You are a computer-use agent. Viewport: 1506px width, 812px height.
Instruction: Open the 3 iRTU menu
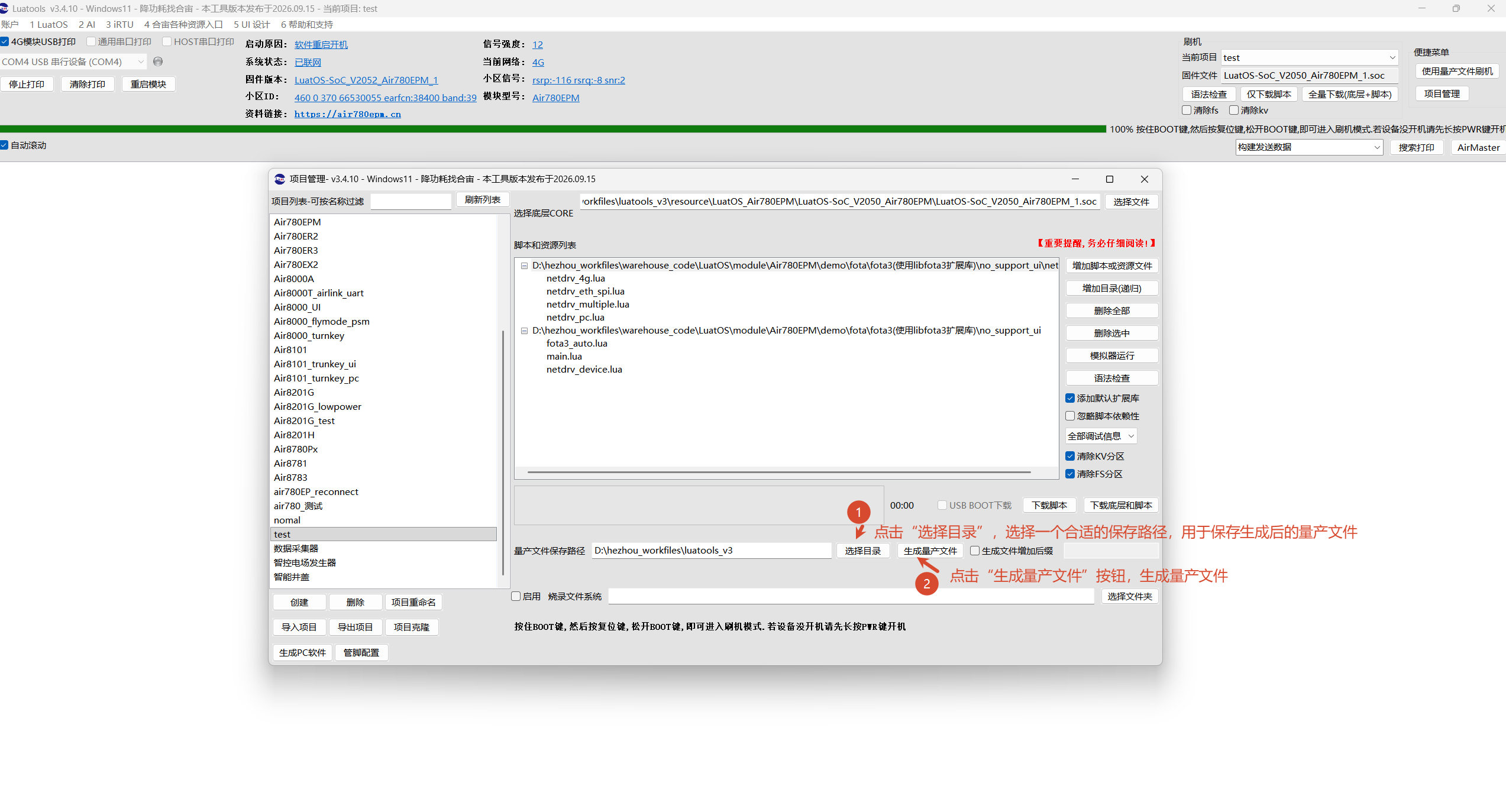coord(119,24)
